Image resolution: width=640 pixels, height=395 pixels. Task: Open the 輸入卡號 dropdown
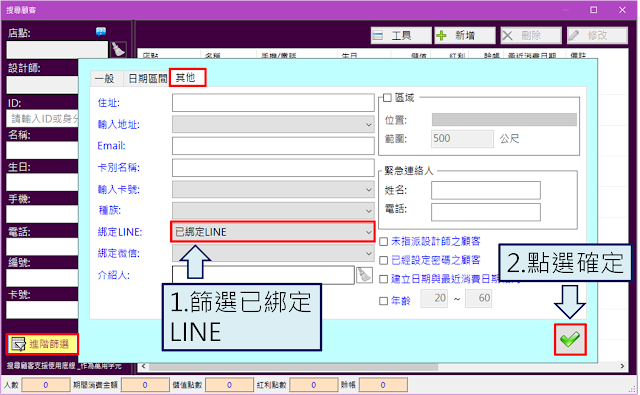(273, 190)
